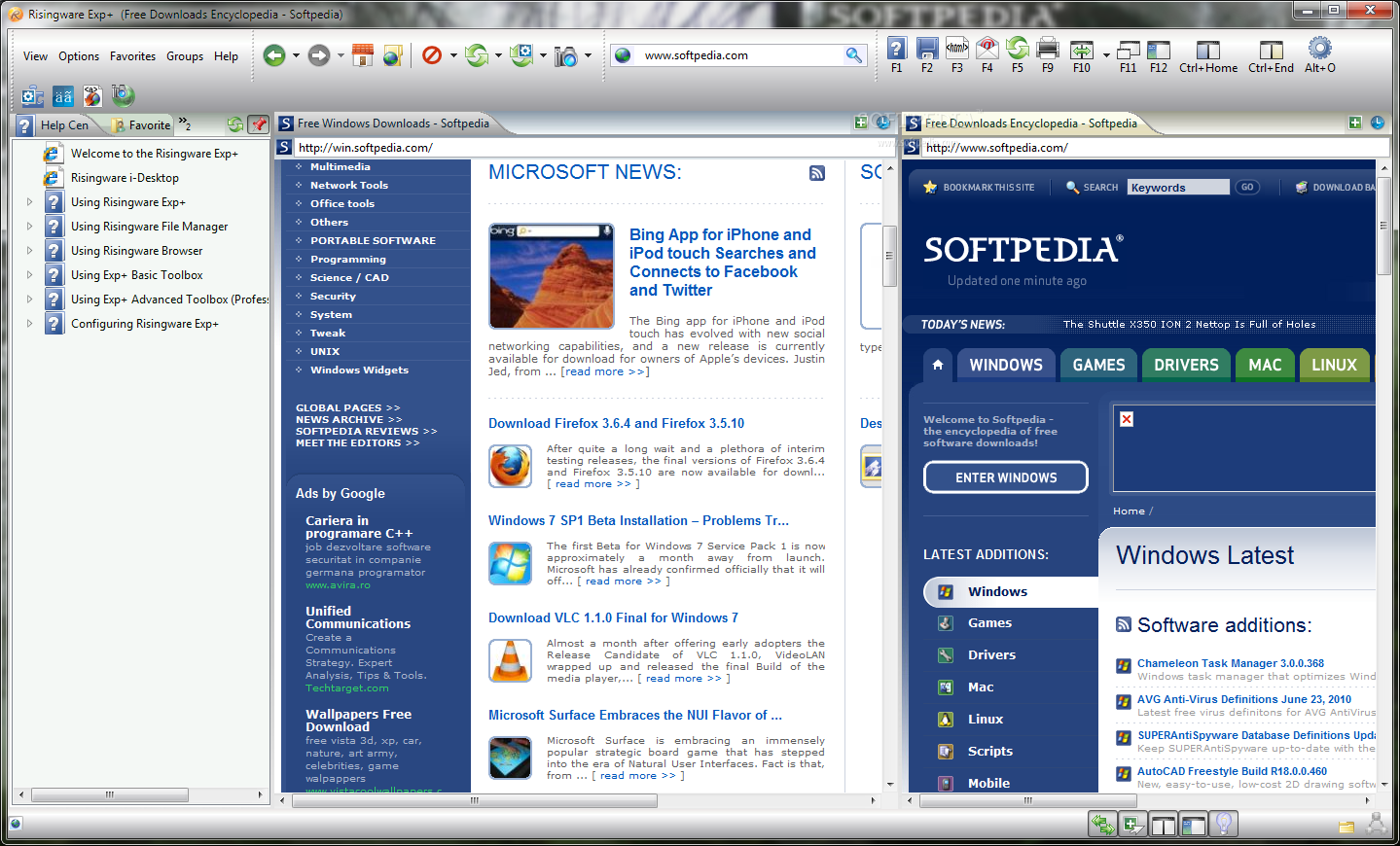Click the Ctrl+End right pane icon
The height and width of the screenshot is (846, 1400).
pyautogui.click(x=1272, y=49)
